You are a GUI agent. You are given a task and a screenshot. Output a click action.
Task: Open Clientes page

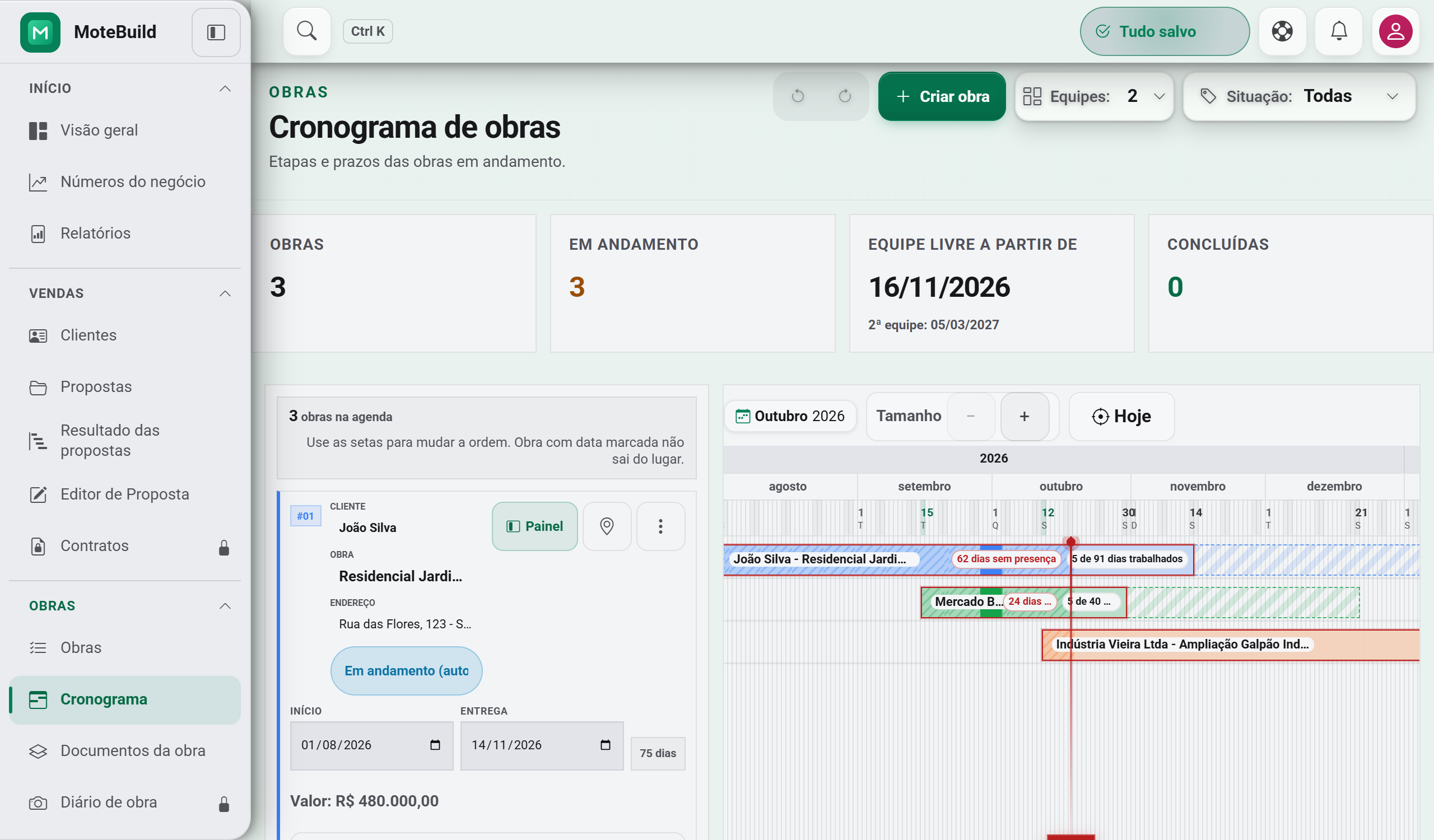point(124,335)
